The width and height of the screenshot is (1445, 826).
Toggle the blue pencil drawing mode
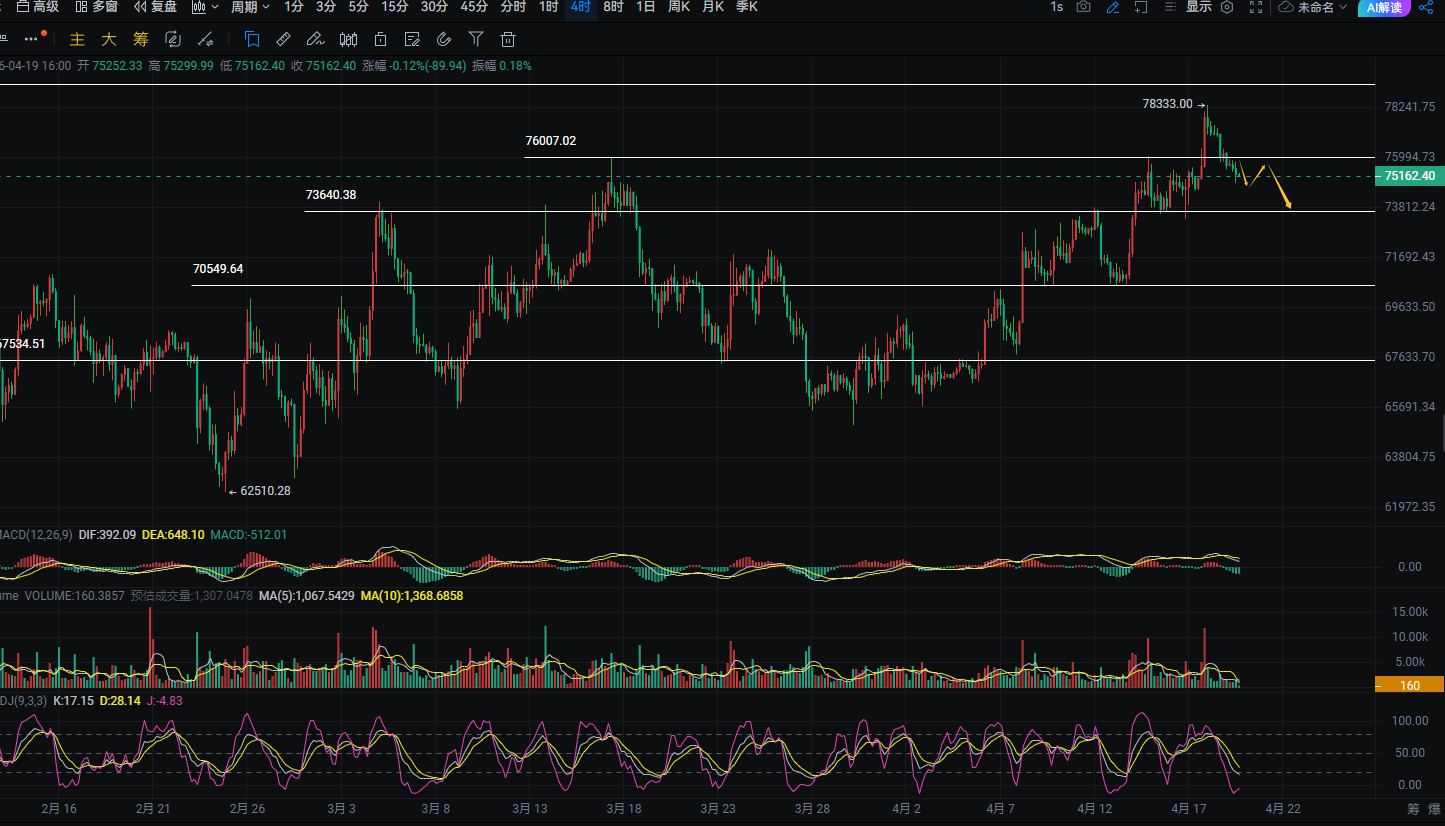(1112, 7)
